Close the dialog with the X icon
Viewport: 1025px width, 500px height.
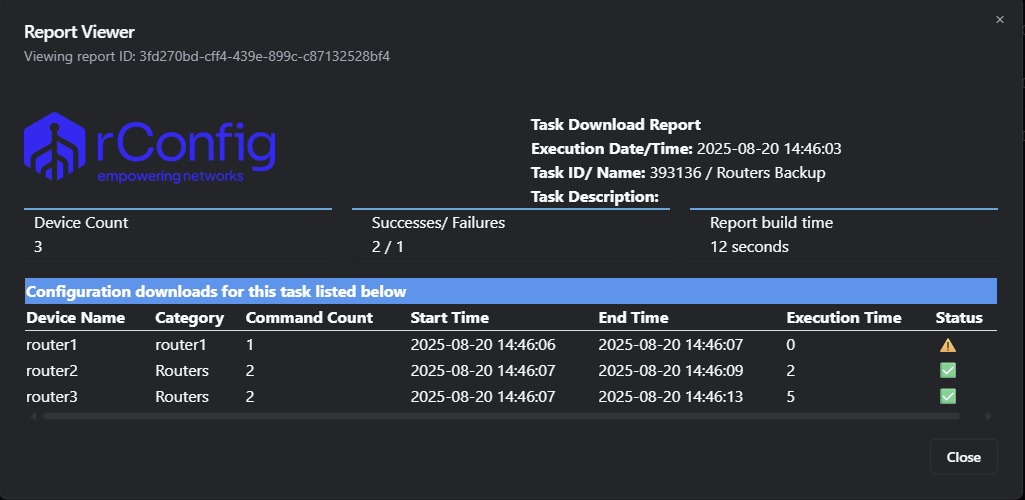click(999, 20)
